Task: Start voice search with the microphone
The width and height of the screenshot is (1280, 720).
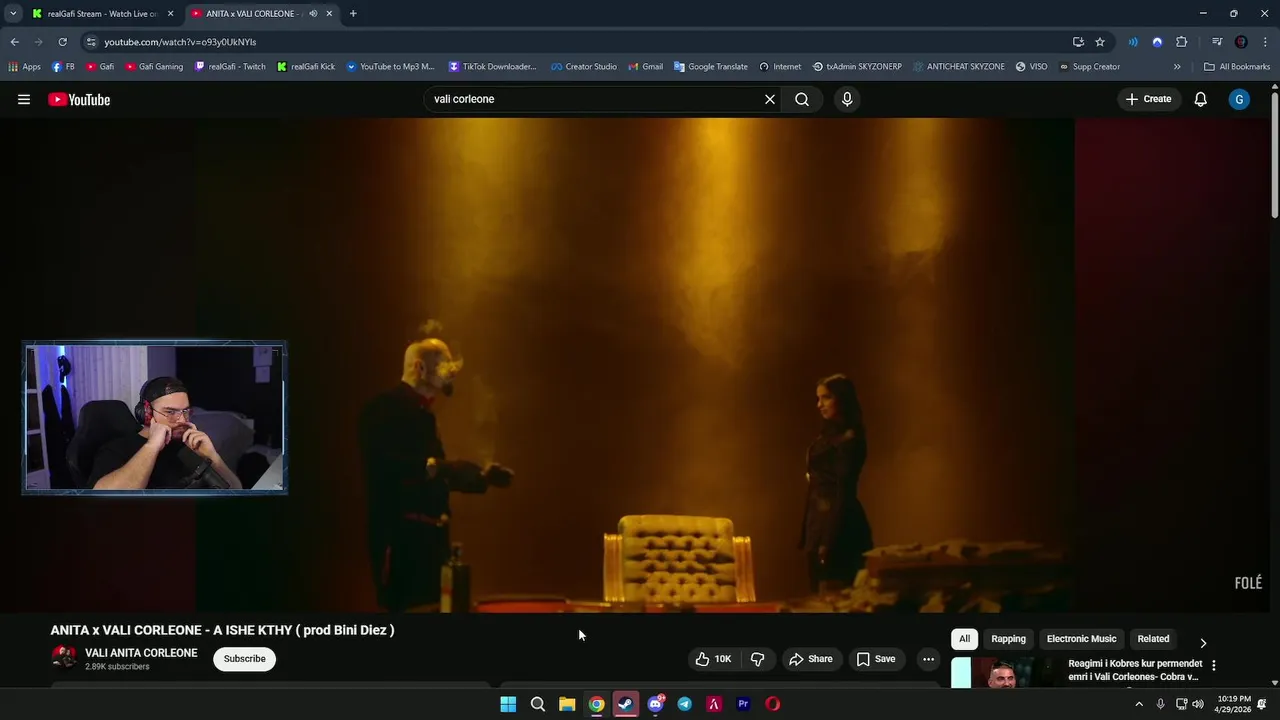Action: (847, 99)
